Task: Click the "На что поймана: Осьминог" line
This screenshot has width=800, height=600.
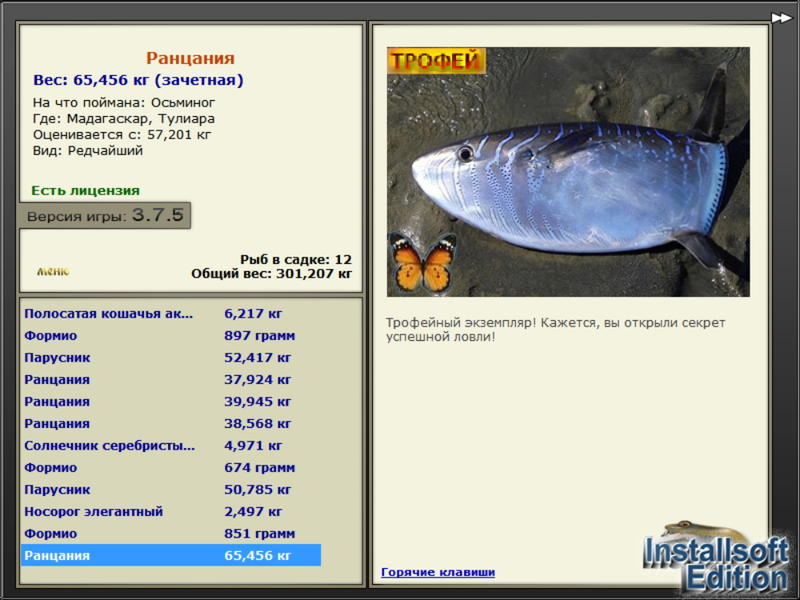Action: (x=124, y=103)
